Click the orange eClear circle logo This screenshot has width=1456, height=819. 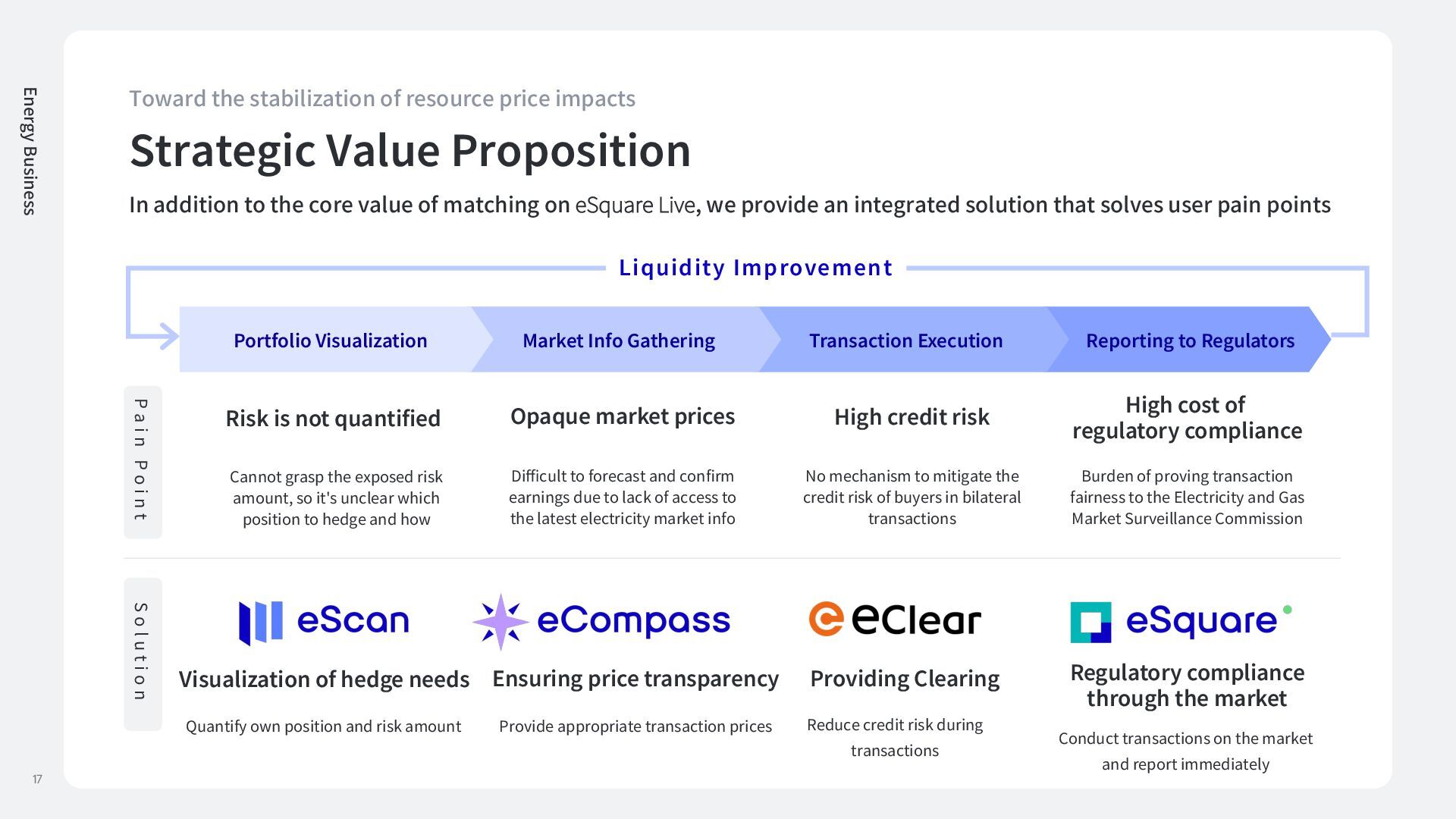click(x=826, y=619)
